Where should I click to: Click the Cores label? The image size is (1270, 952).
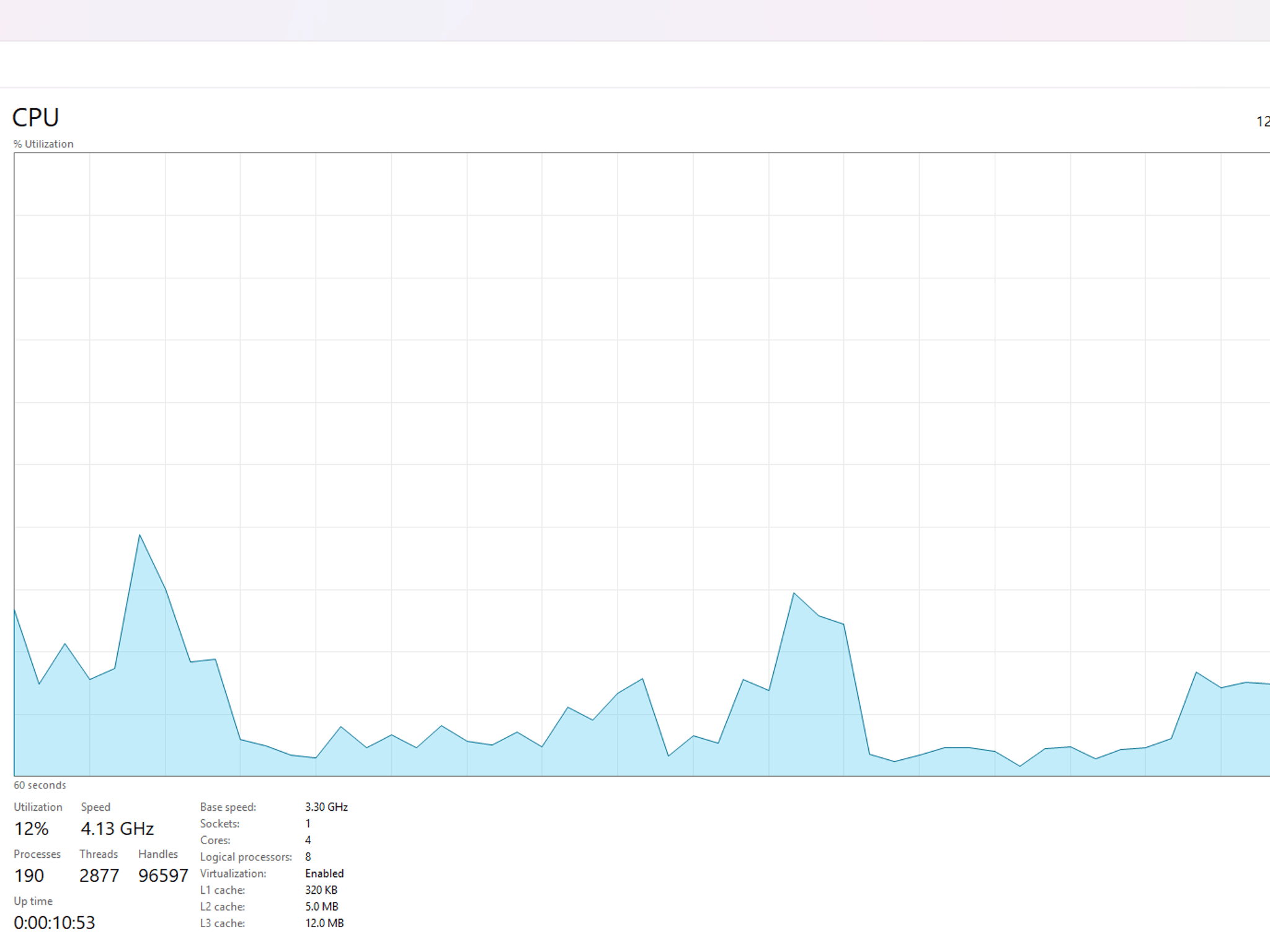(215, 840)
